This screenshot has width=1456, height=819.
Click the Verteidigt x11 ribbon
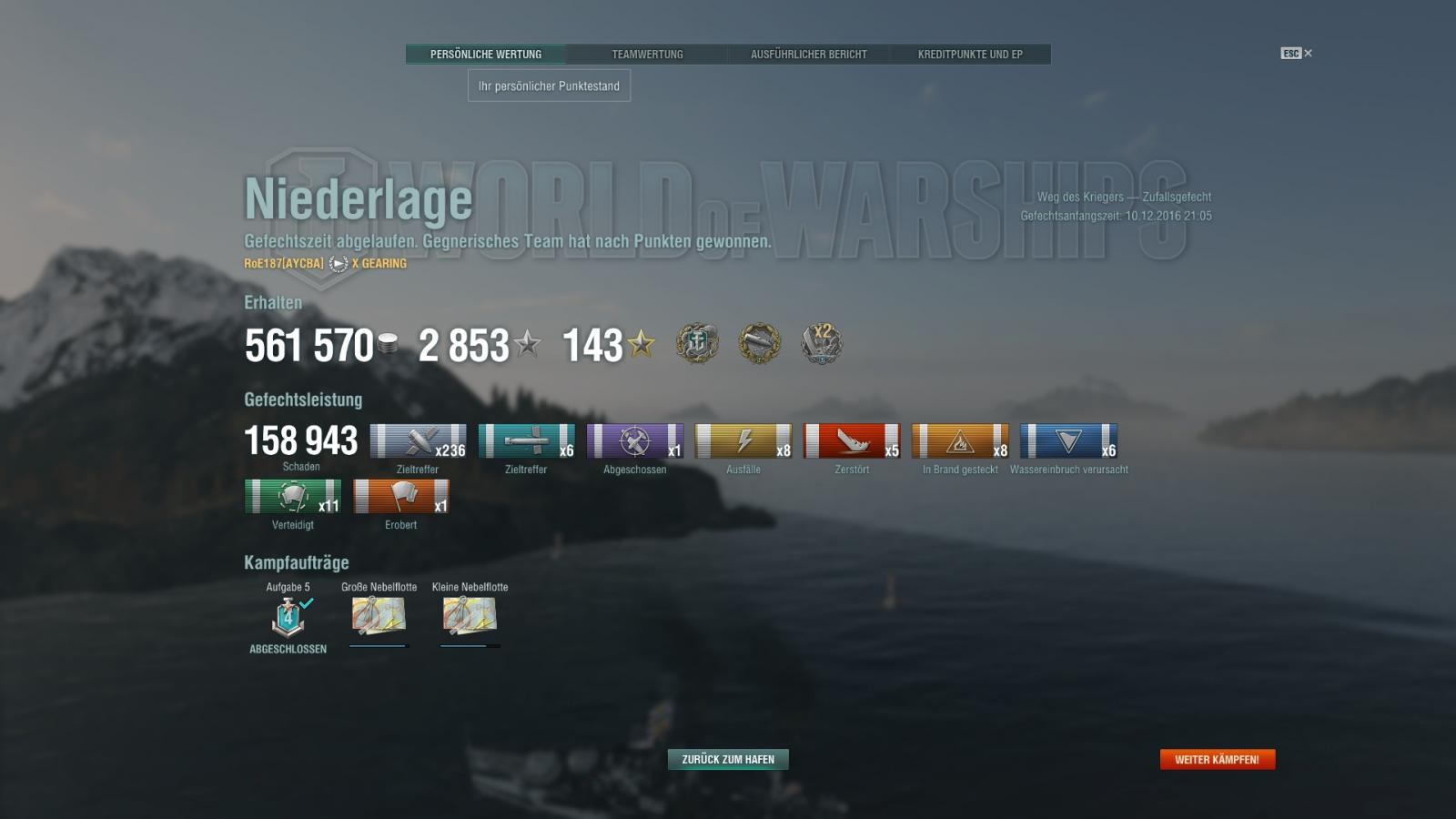292,497
